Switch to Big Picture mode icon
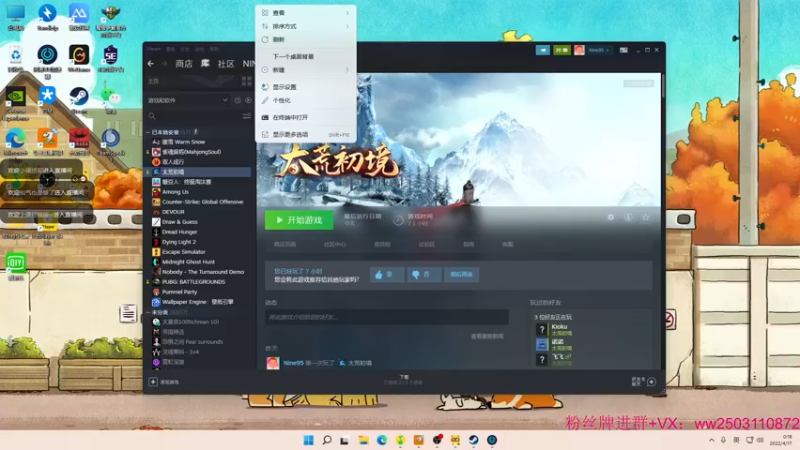This screenshot has width=800, height=450. click(623, 50)
